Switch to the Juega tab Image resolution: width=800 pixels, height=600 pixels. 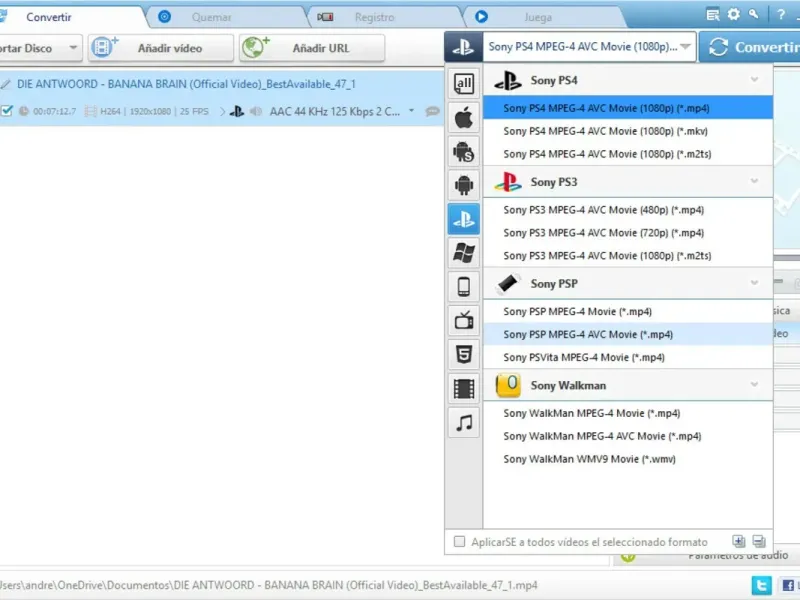(x=538, y=17)
